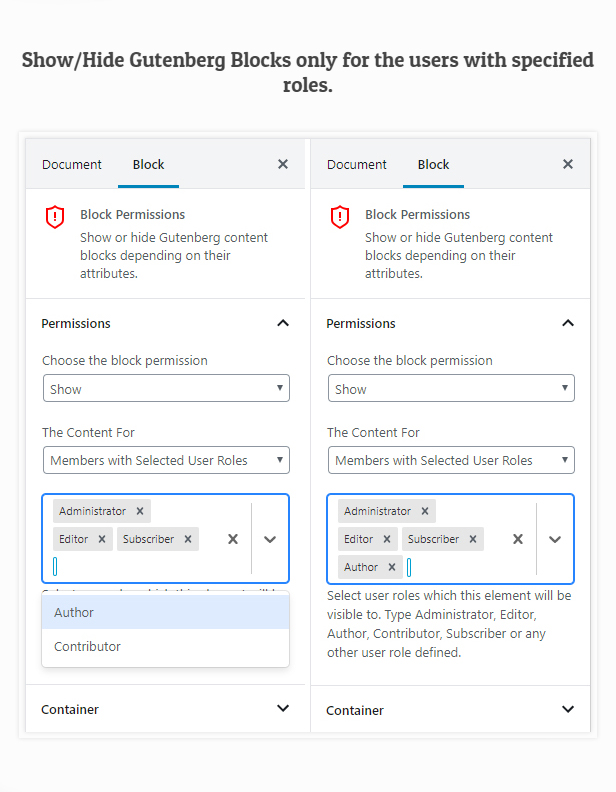Remove Editor tag in left panel
The image size is (616, 792).
[x=101, y=539]
